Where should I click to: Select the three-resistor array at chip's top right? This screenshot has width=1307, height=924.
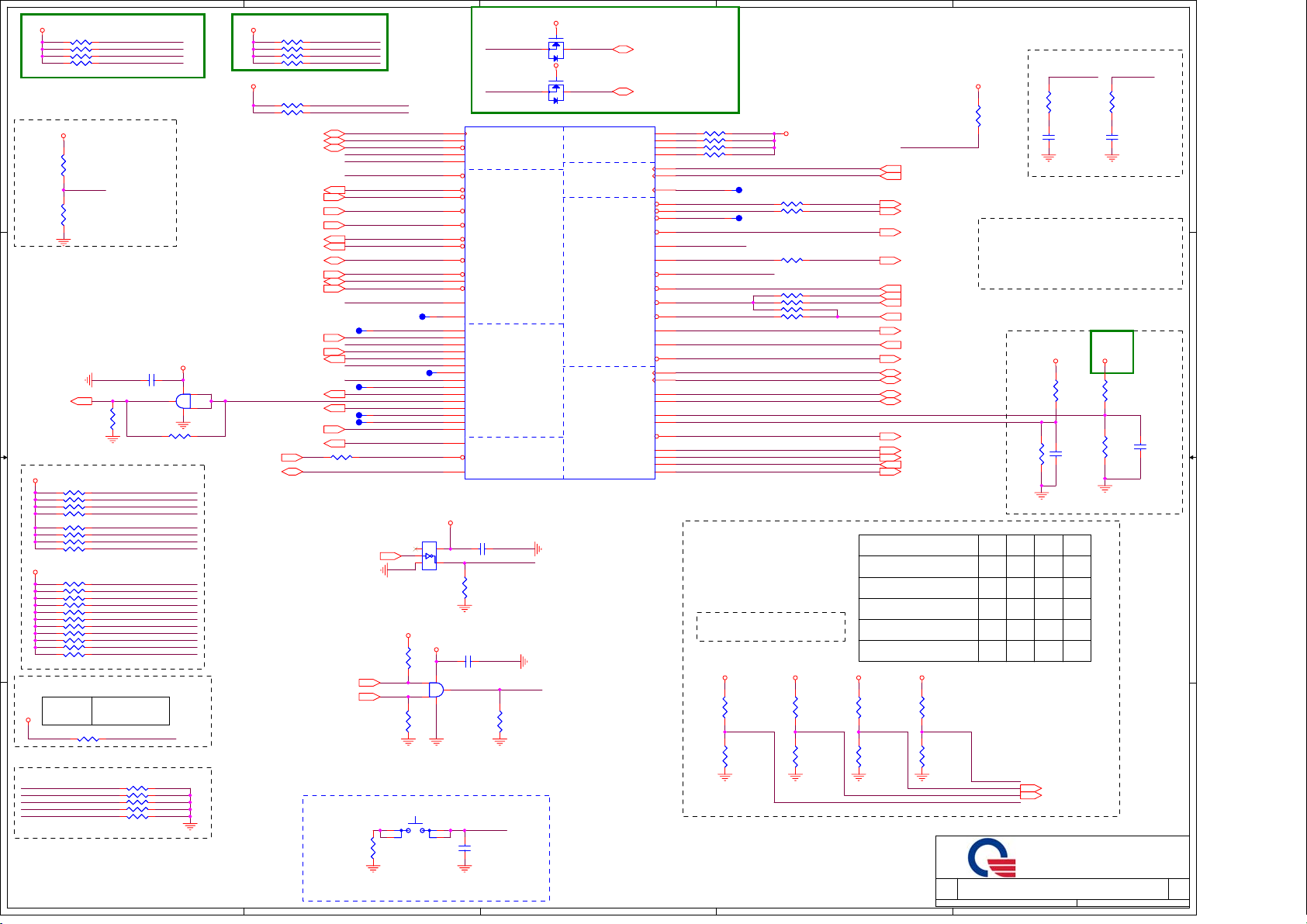click(x=714, y=144)
